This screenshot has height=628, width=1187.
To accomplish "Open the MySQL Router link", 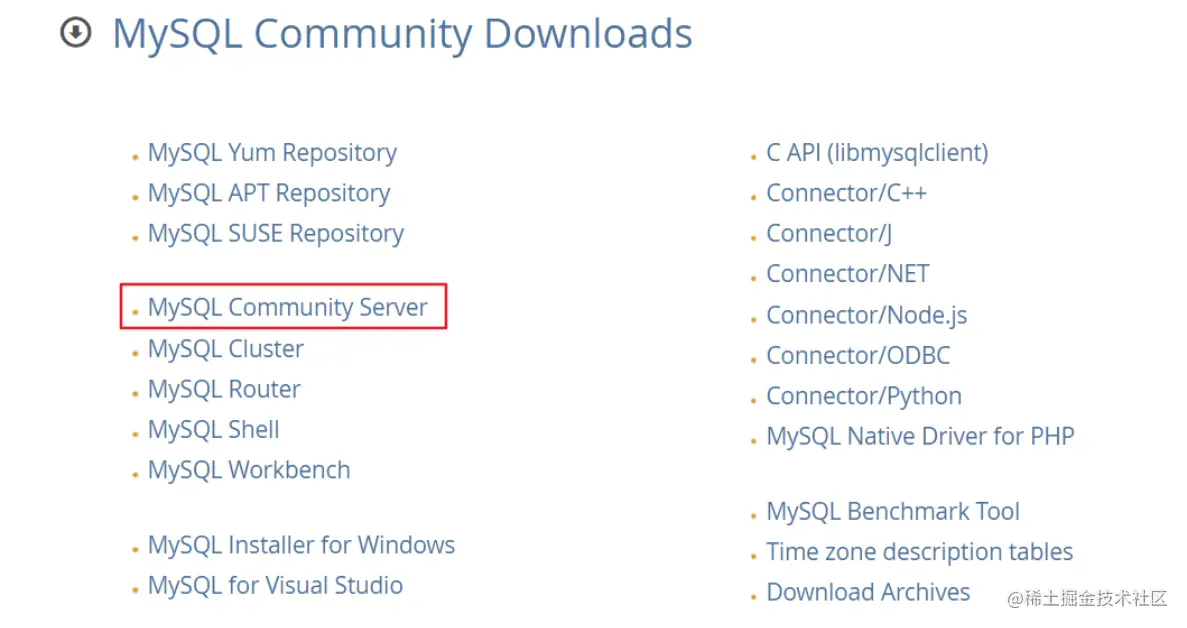I will 224,389.
